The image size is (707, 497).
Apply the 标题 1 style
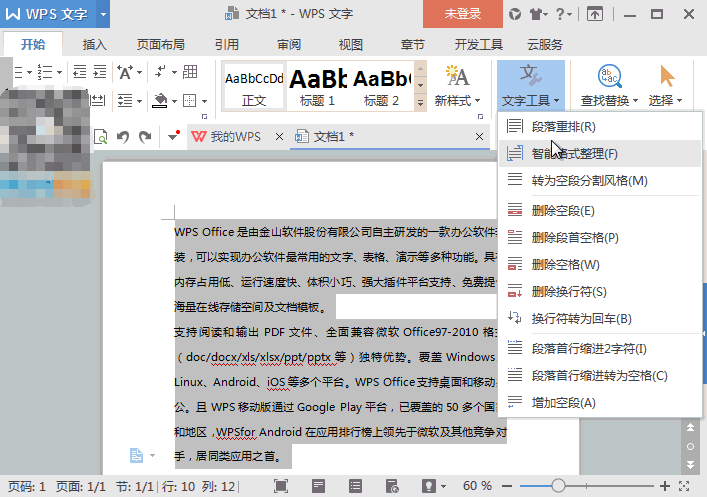point(317,85)
